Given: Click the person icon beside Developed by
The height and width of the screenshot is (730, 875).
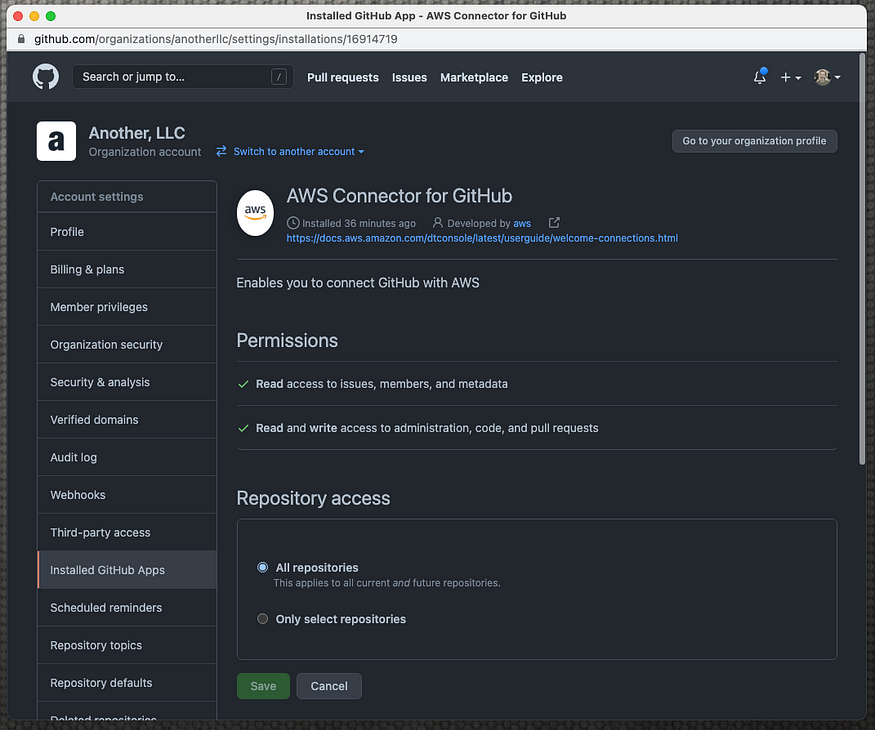Looking at the screenshot, I should [438, 223].
